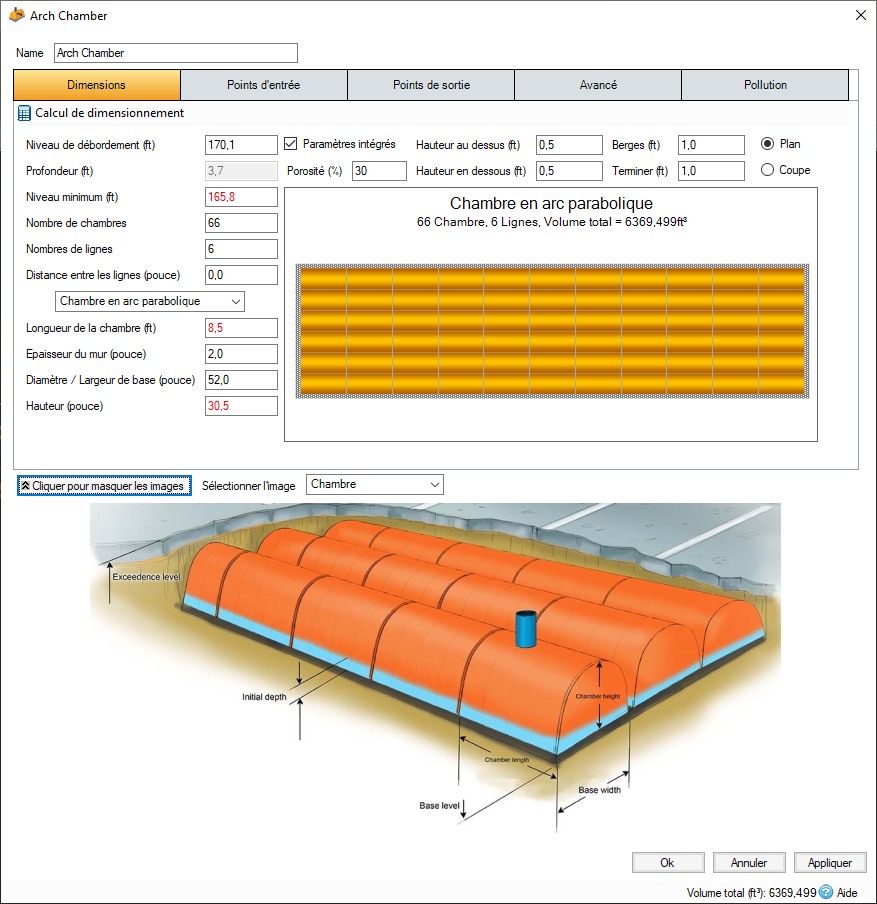This screenshot has width=877, height=904.
Task: Collapse images with Cliquer pour masquer les images
Action: pos(104,486)
